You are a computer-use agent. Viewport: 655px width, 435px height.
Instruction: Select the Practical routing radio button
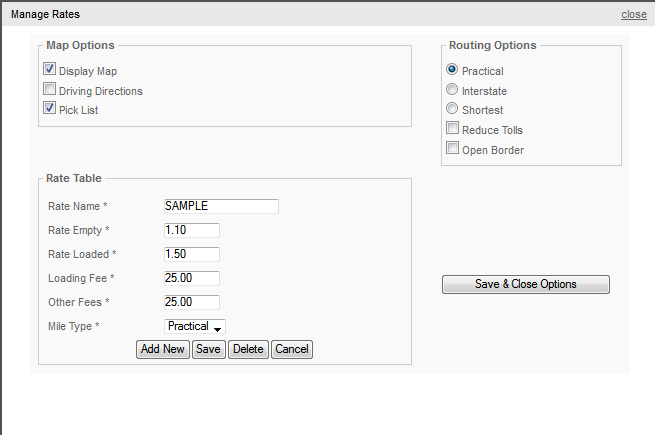[452, 69]
